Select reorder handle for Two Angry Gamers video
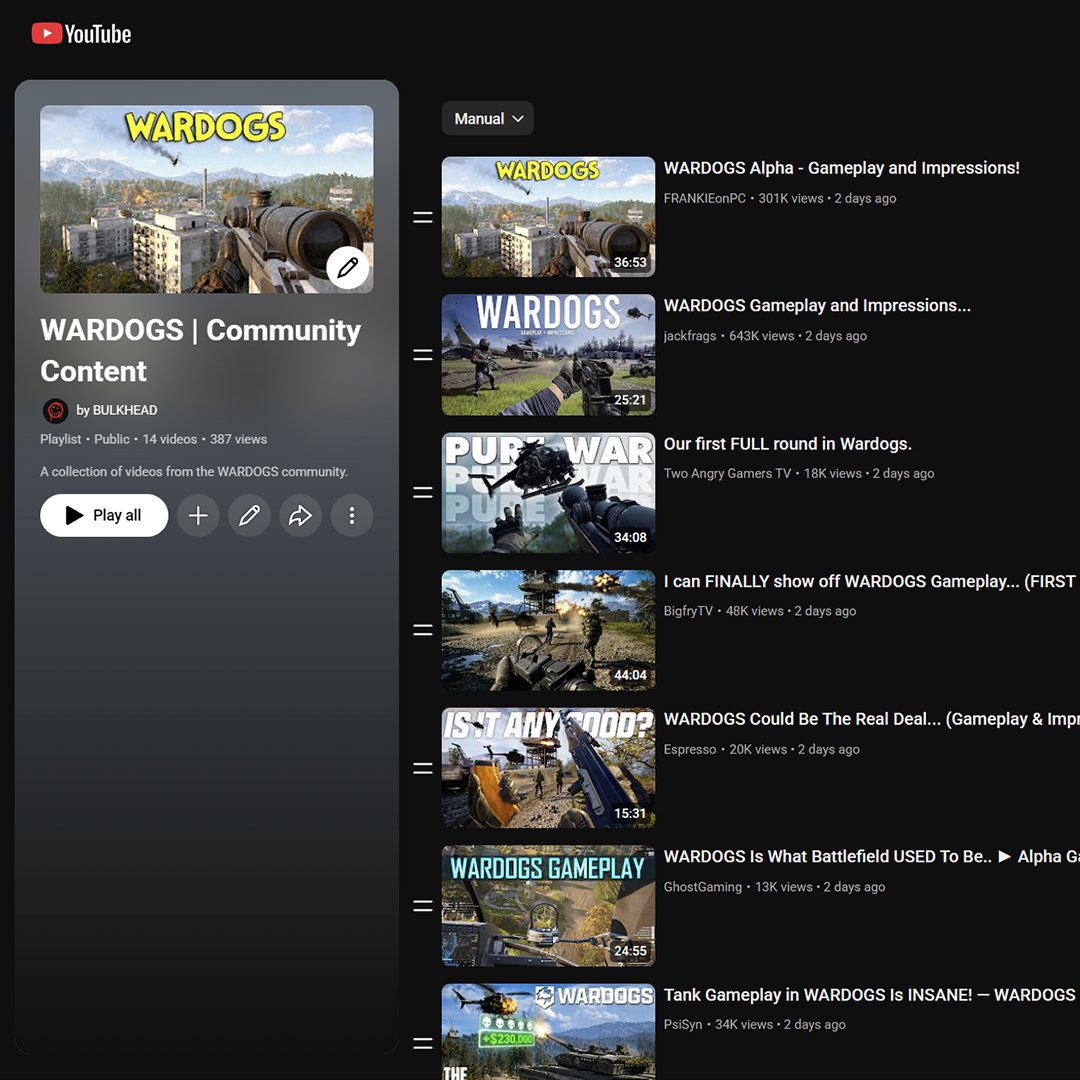The width and height of the screenshot is (1080, 1080). 423,492
